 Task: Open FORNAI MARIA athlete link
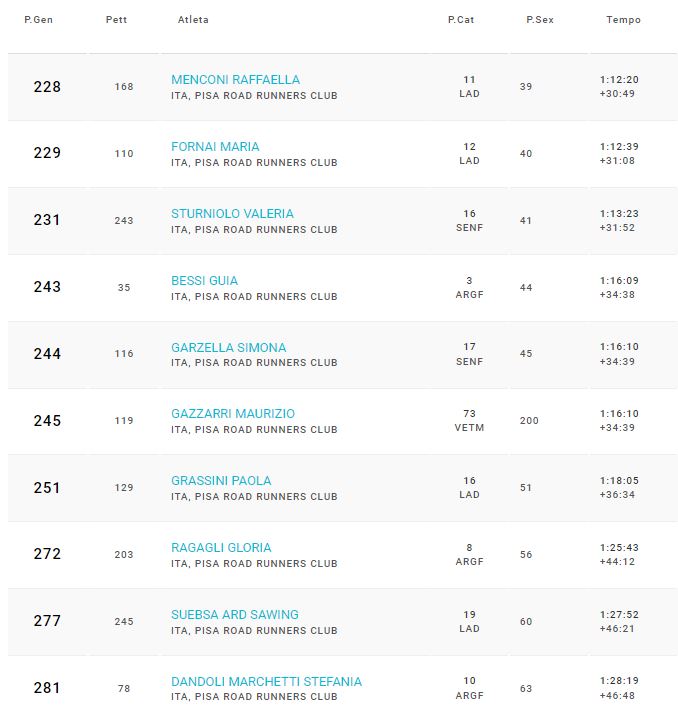[x=215, y=147]
